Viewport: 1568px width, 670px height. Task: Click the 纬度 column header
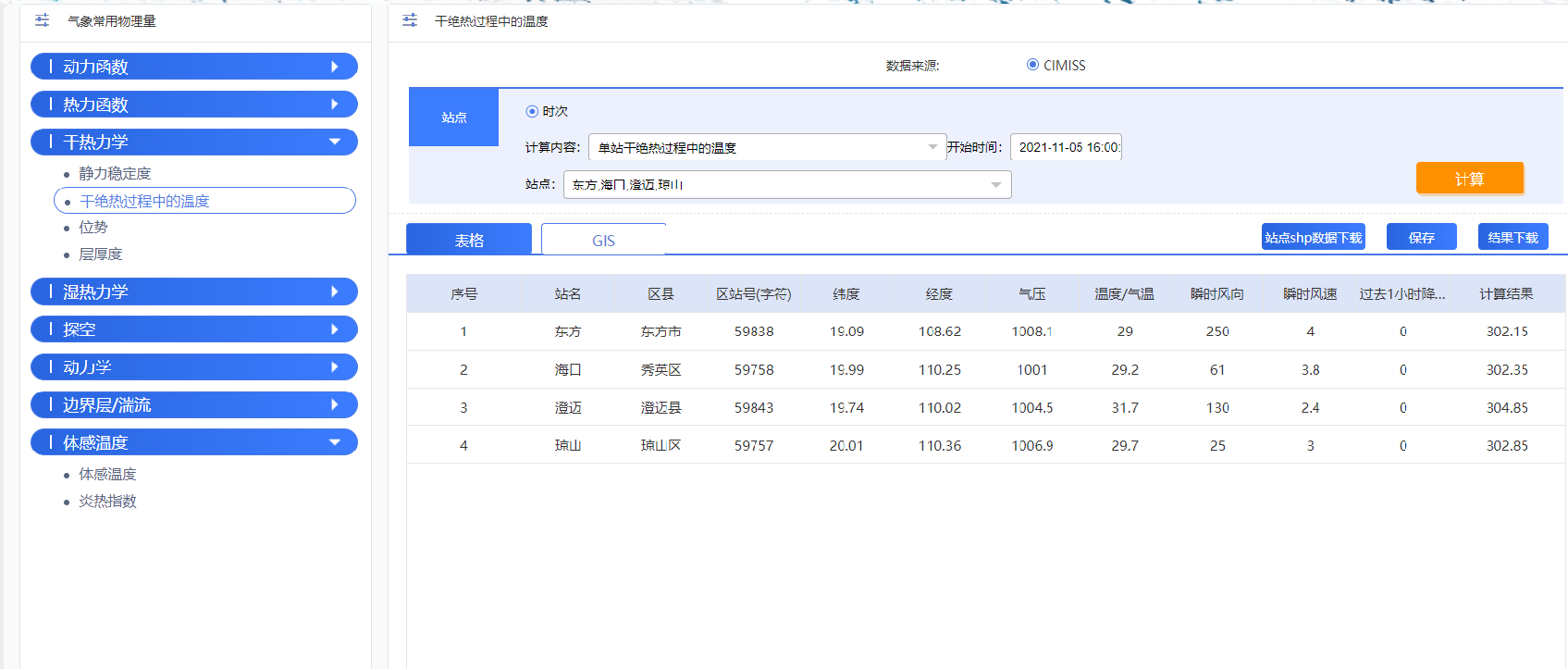point(846,293)
